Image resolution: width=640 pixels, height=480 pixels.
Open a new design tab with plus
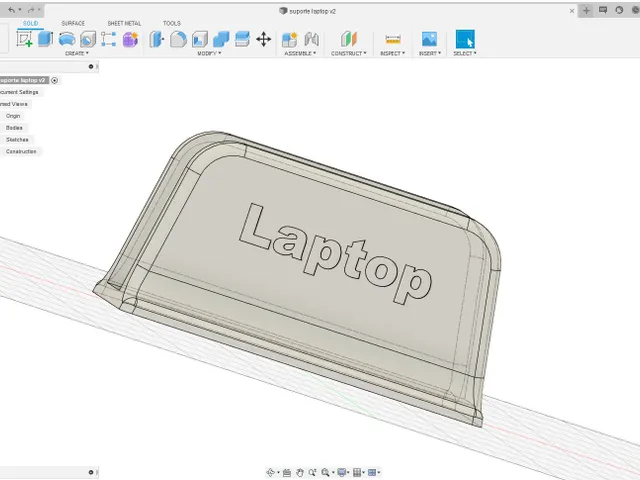click(586, 11)
